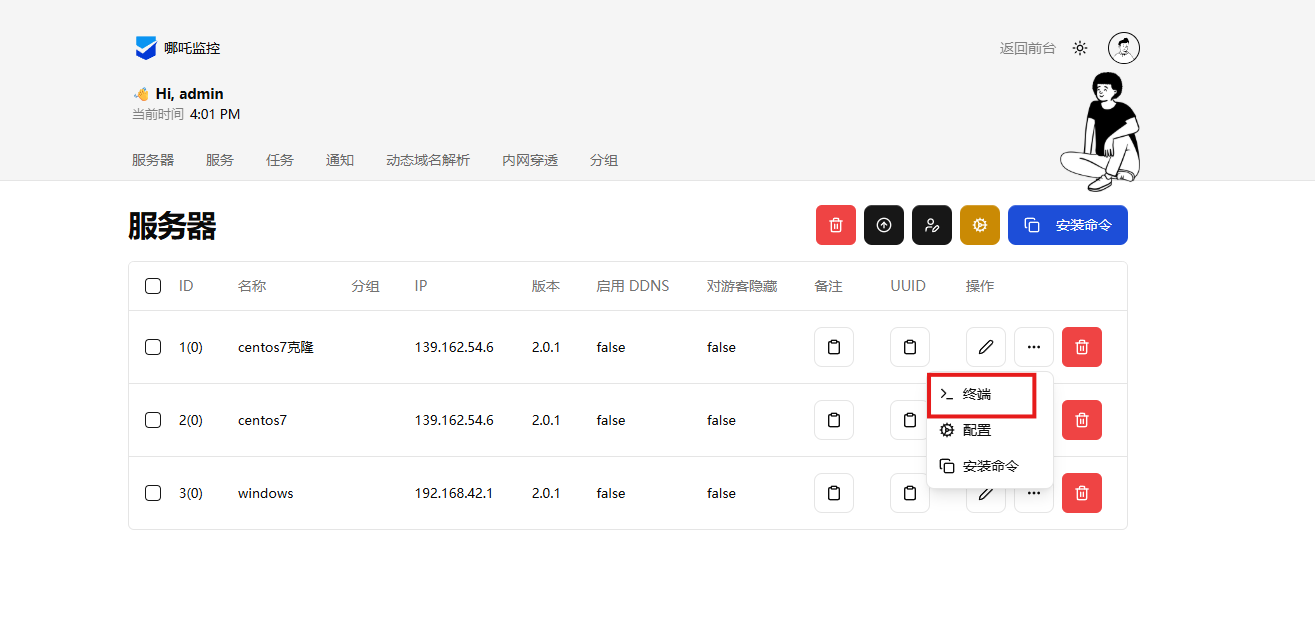1315x621 pixels.
Task: Click the blue 安装命令 button
Action: point(1068,225)
